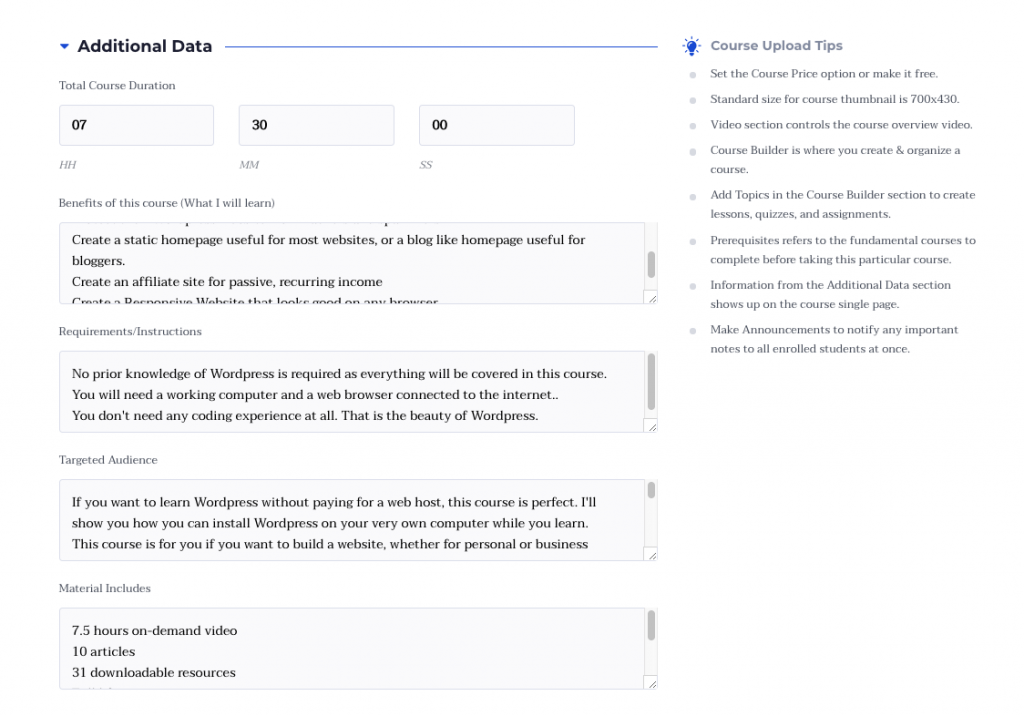Click the Requirements textarea resize handle

pos(652,427)
